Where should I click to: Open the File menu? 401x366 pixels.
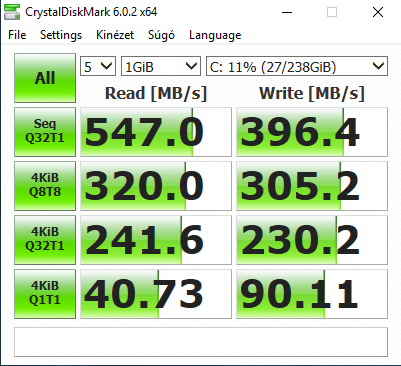pyautogui.click(x=17, y=35)
